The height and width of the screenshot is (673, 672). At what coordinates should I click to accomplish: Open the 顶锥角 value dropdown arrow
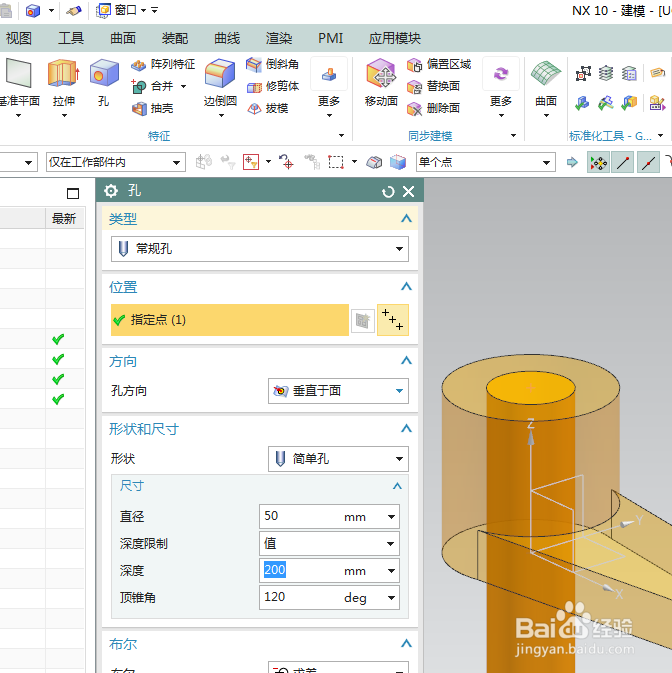click(391, 597)
